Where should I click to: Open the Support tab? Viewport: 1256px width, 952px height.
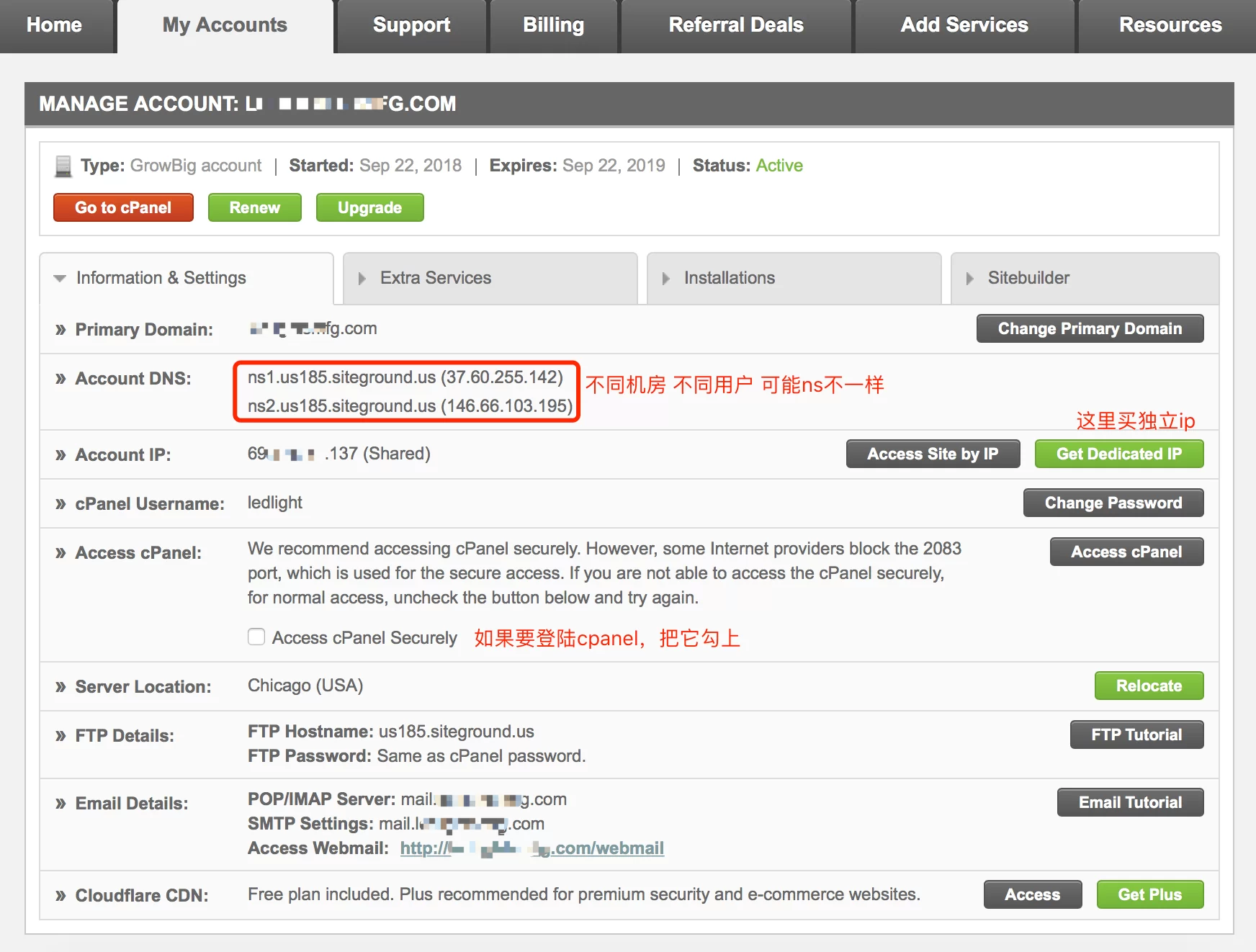411,25
